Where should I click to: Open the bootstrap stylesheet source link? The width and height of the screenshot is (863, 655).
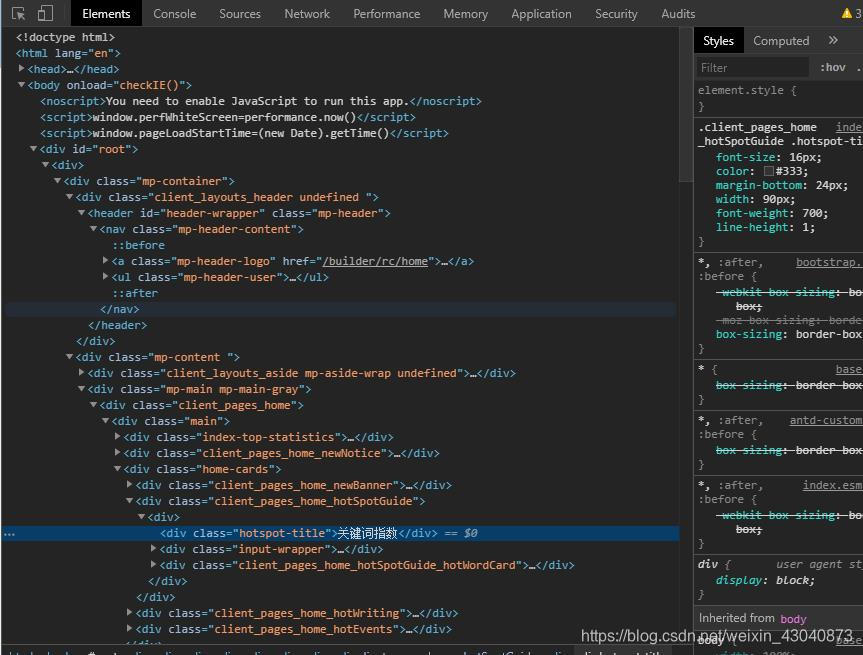[829, 262]
